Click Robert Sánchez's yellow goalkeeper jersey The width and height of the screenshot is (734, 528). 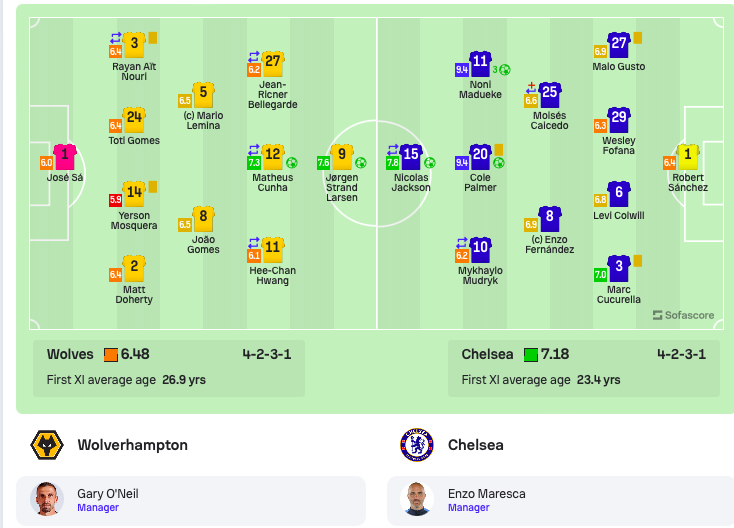click(x=688, y=156)
